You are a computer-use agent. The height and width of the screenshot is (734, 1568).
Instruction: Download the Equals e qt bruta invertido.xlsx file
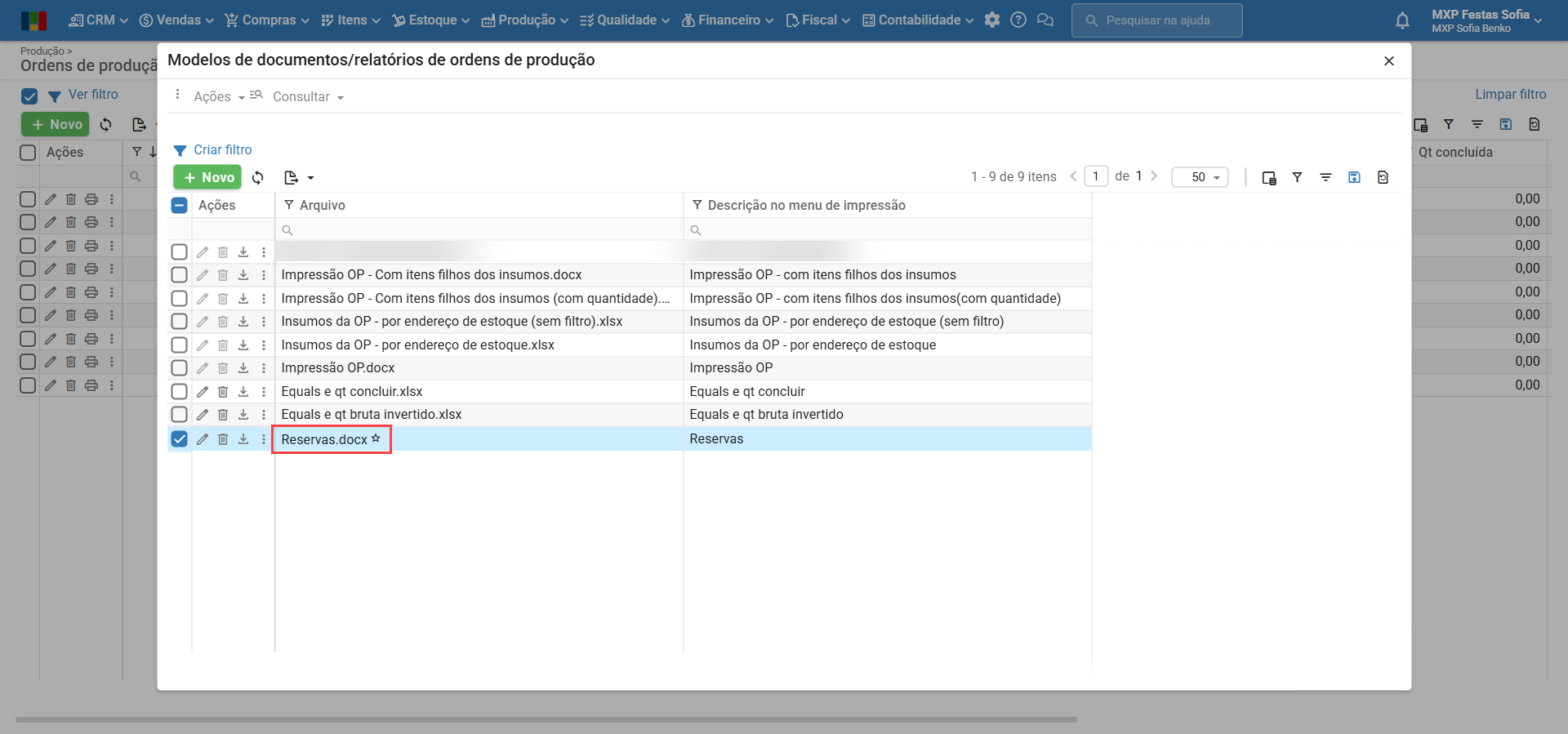243,415
